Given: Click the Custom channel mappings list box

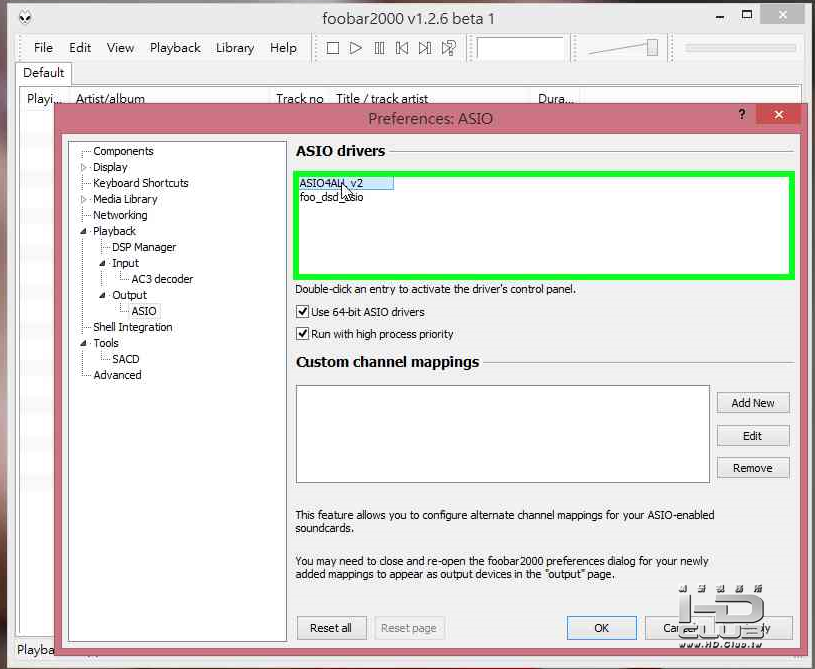Looking at the screenshot, I should point(503,434).
